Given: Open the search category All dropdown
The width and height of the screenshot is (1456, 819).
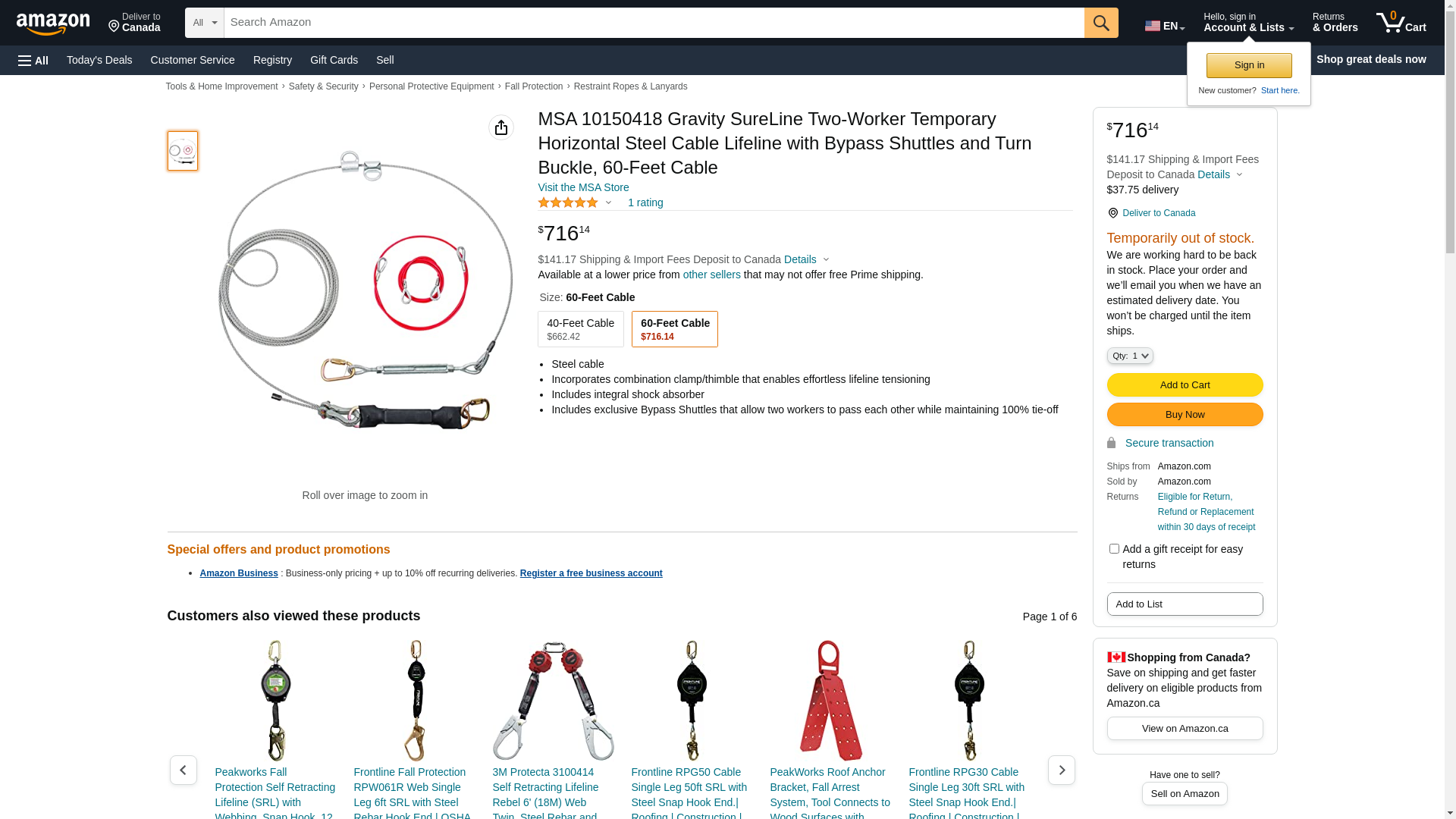Looking at the screenshot, I should [x=204, y=23].
